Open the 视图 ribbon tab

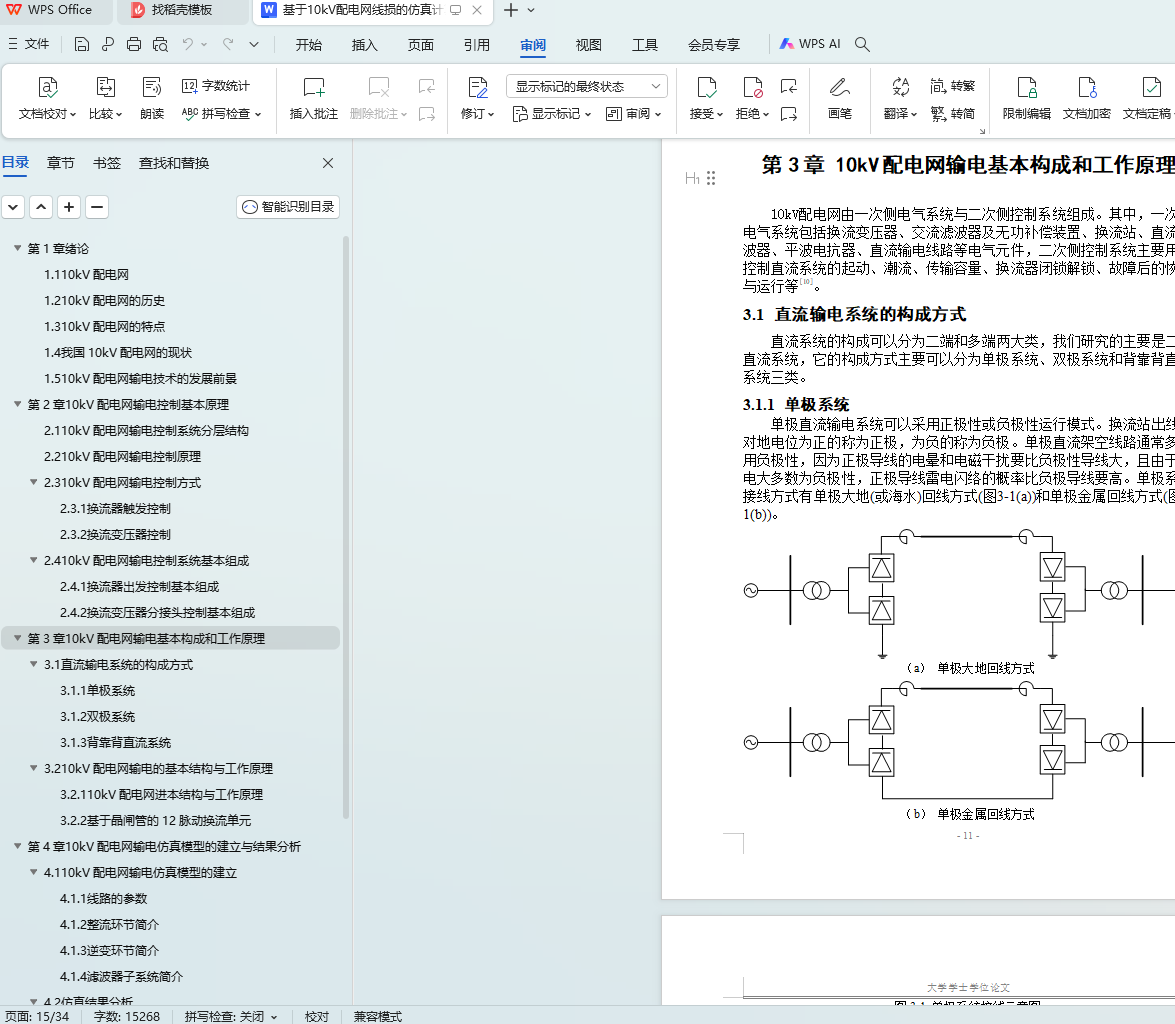coord(588,45)
